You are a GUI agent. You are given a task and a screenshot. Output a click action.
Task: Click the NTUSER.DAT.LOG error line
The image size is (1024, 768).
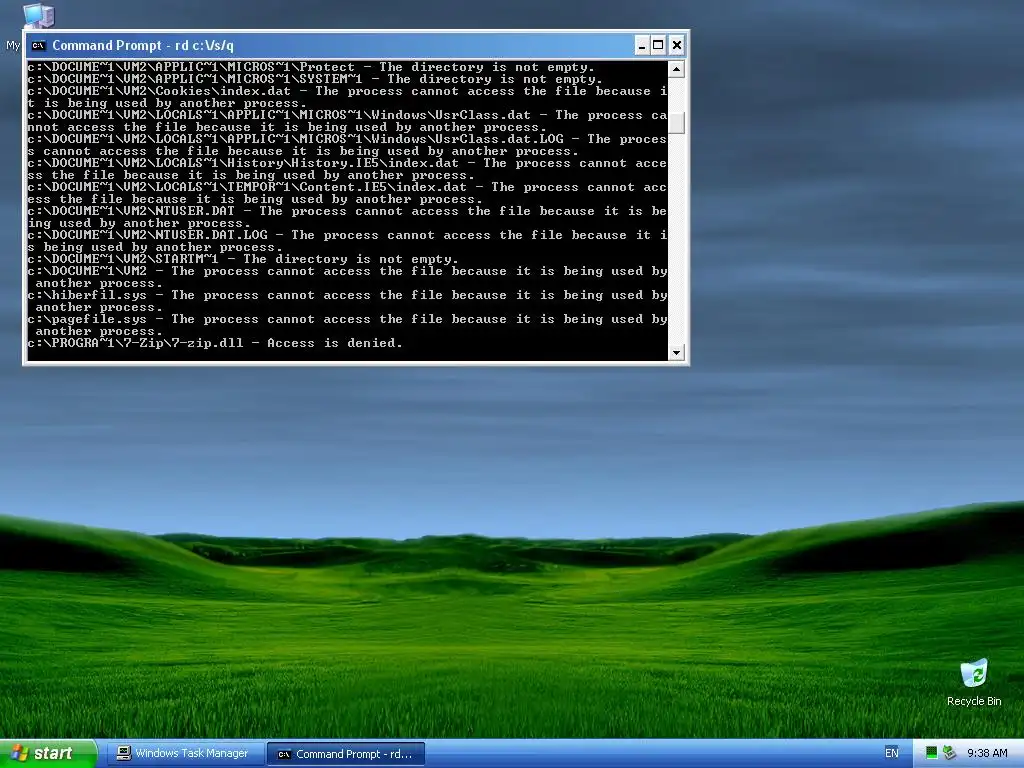coord(347,241)
